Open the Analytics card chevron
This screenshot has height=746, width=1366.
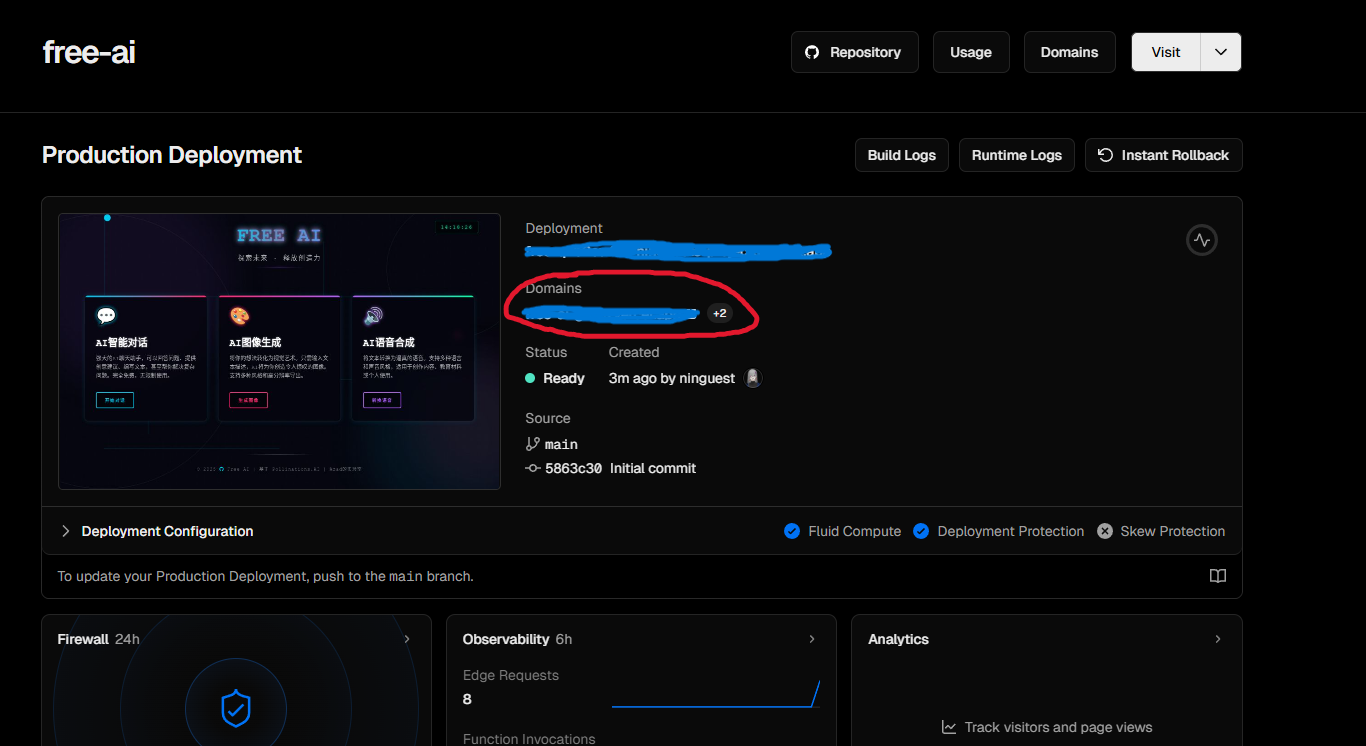[x=1217, y=639]
